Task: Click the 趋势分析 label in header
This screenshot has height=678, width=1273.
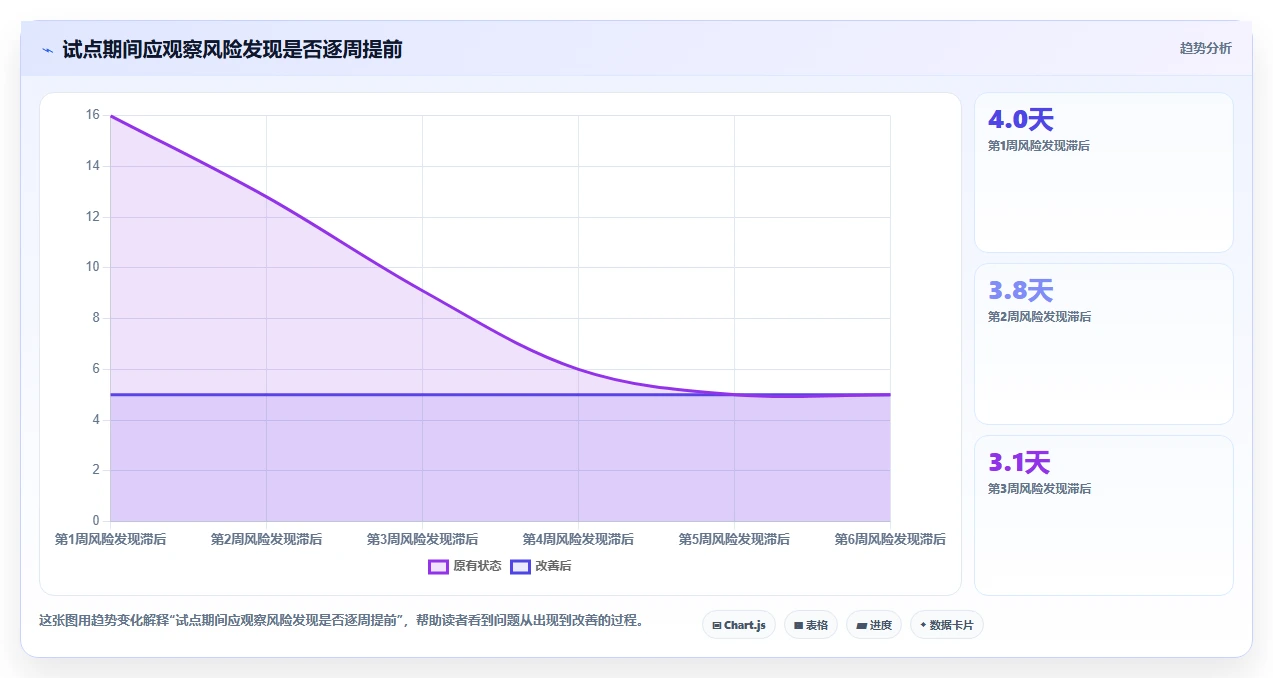Action: click(x=1205, y=48)
